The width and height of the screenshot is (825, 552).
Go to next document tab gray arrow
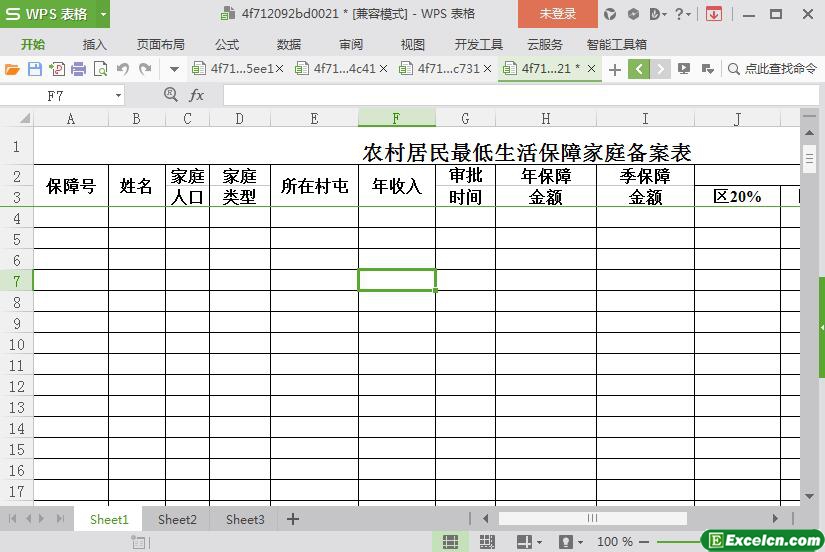[660, 69]
